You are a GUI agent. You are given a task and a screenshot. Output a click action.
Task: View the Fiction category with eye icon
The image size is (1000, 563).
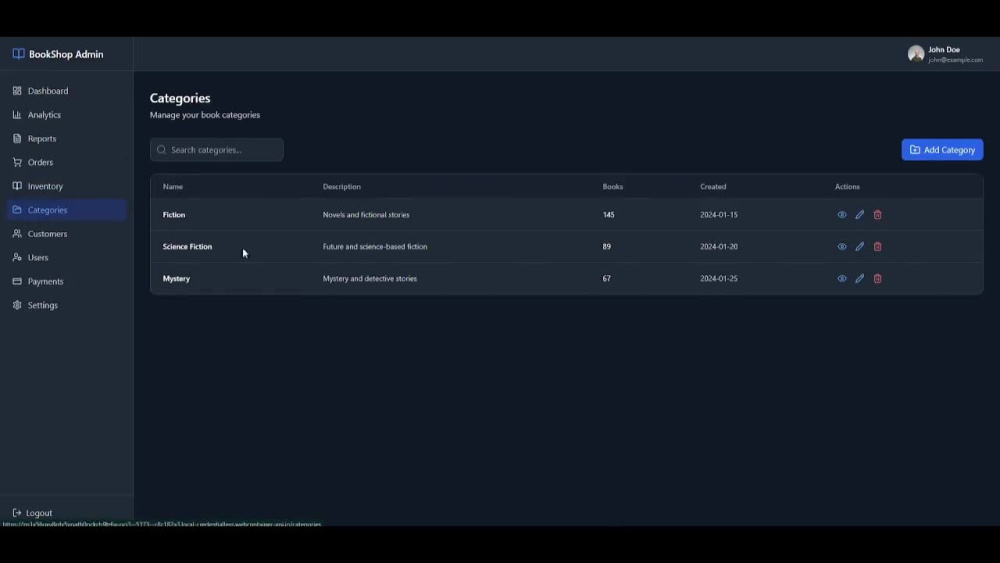point(842,215)
